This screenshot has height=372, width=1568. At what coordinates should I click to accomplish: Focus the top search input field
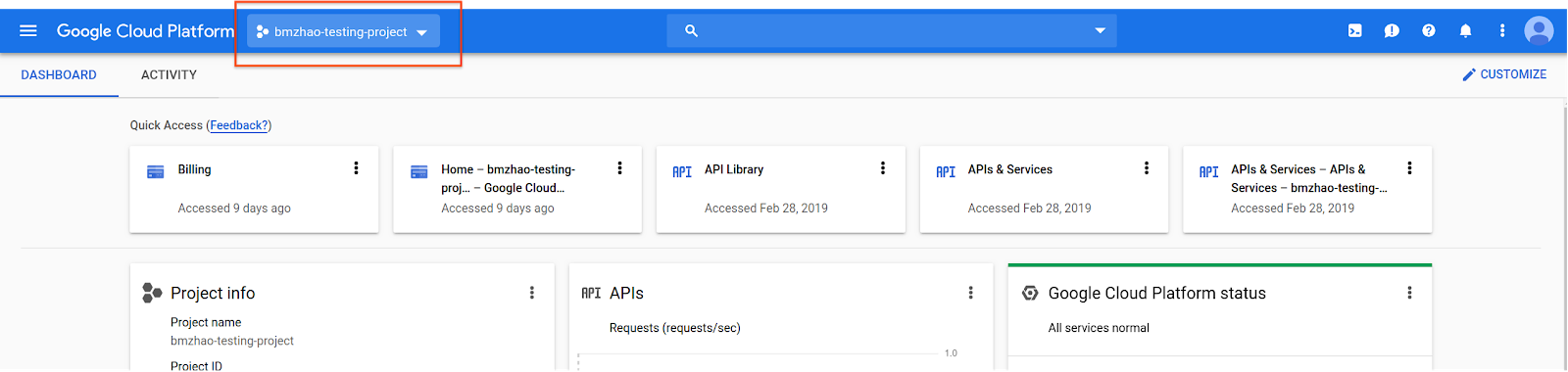coord(892,31)
